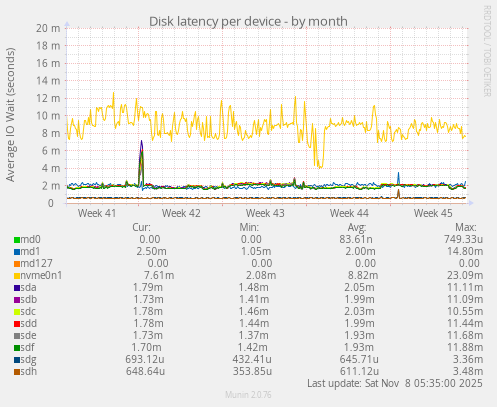Select the sda legend label
The height and width of the screenshot is (407, 497).
(29, 287)
